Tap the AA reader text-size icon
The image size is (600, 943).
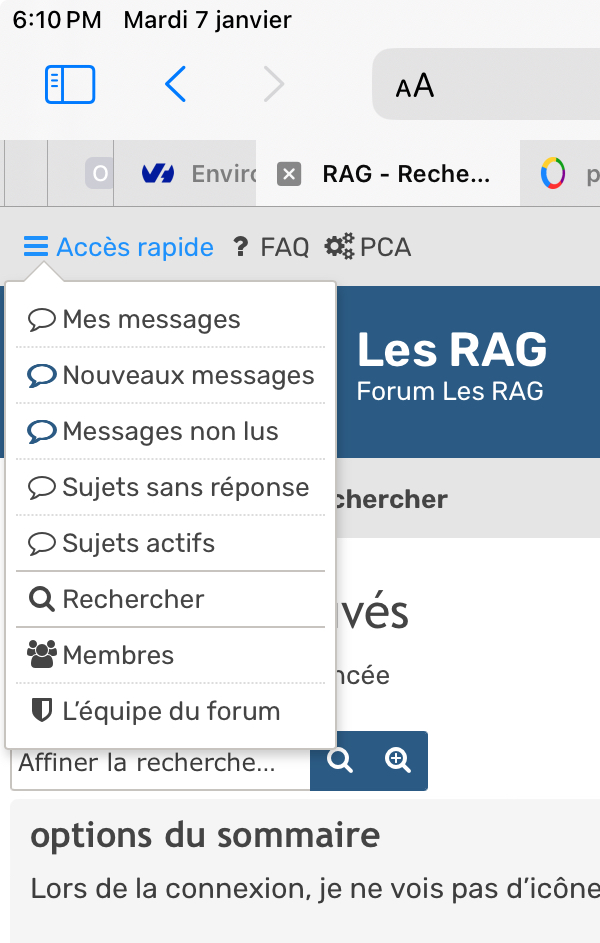click(x=415, y=86)
